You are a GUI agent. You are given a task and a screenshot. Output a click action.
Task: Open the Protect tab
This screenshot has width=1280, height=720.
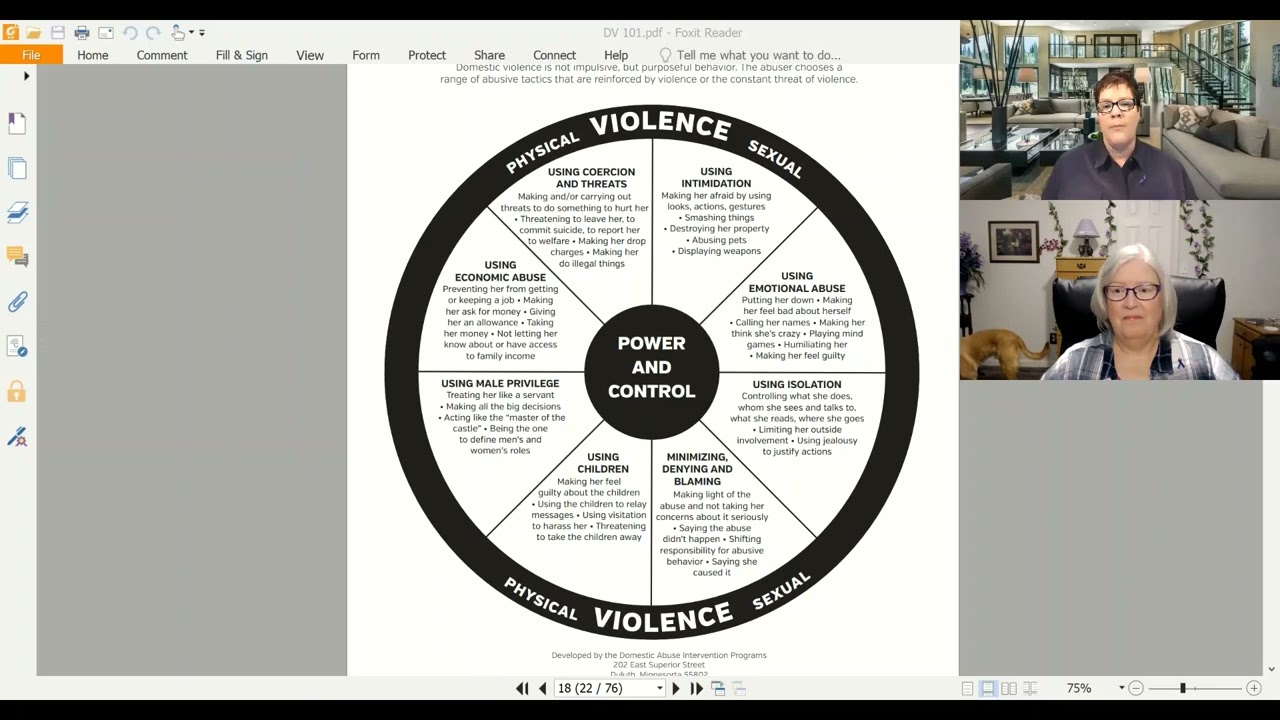[427, 55]
